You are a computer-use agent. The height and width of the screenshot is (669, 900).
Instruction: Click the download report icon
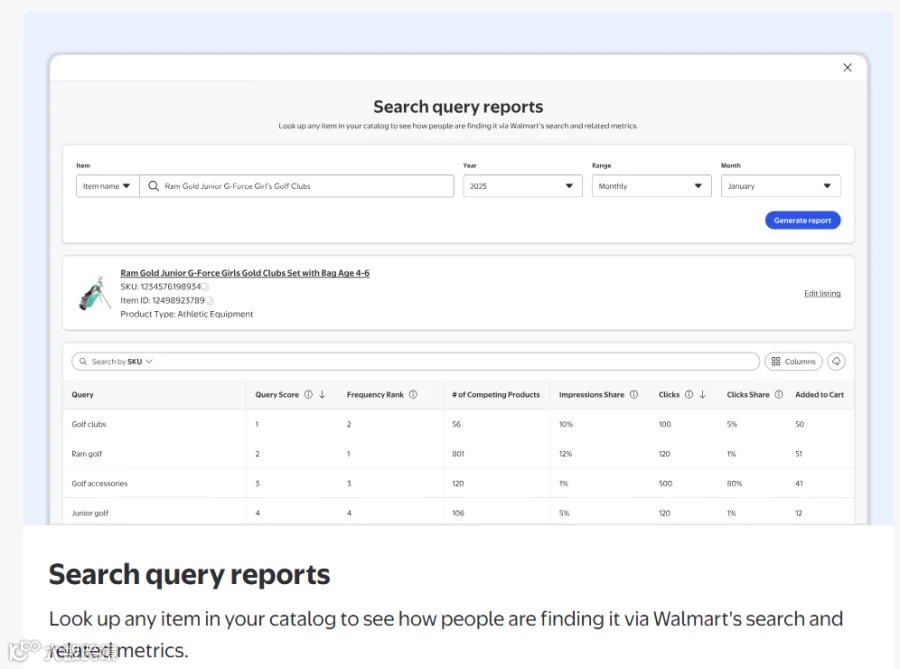836,361
